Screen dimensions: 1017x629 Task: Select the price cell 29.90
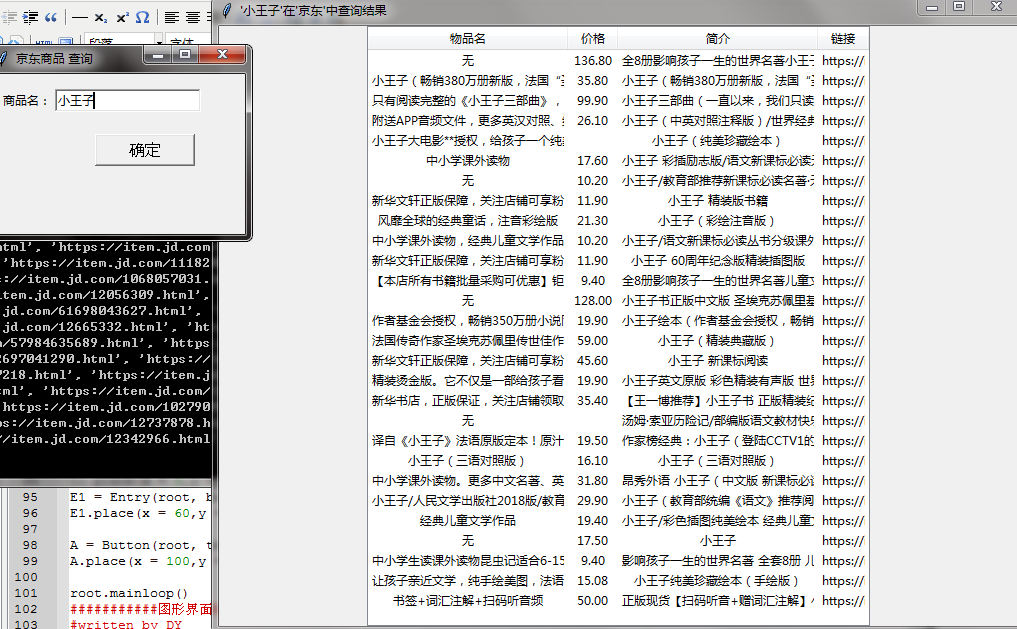point(593,501)
